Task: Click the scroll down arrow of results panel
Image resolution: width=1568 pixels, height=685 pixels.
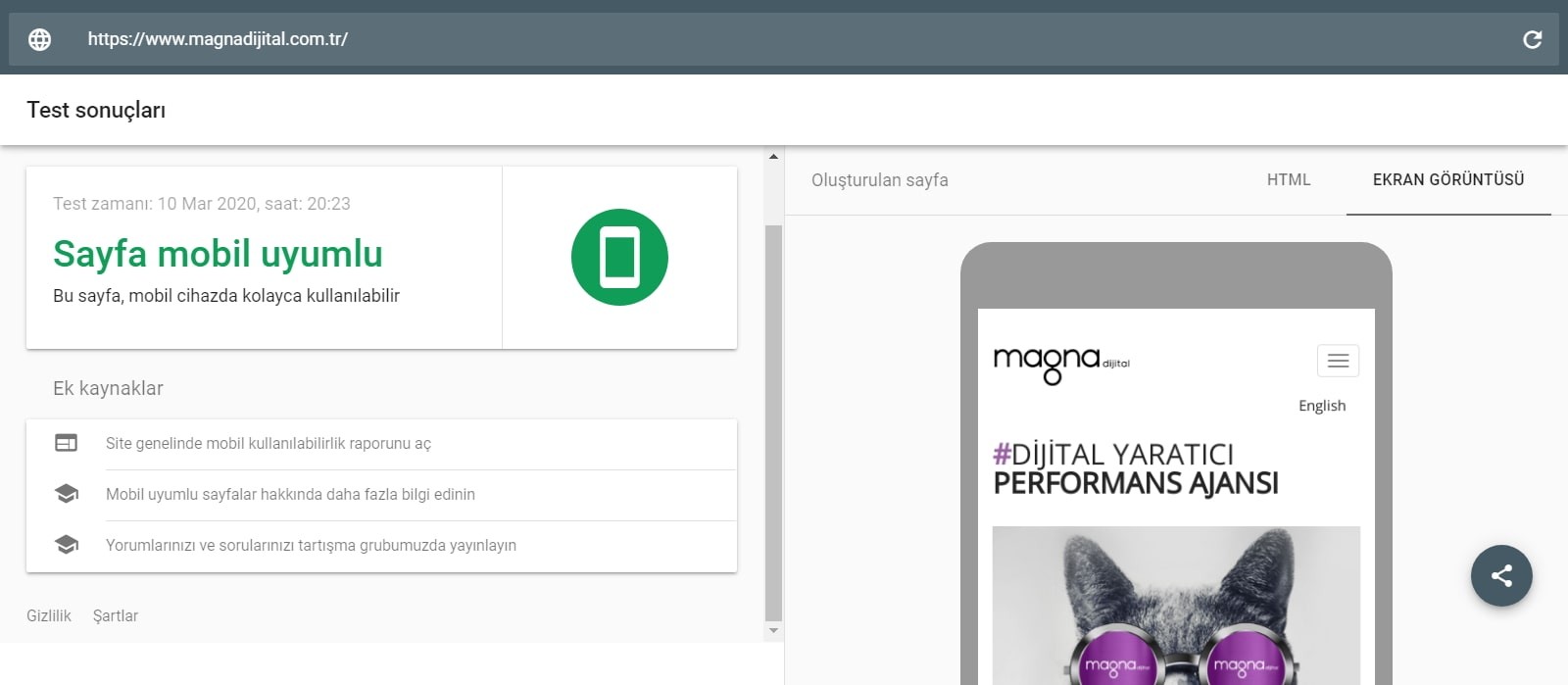Action: tap(773, 630)
